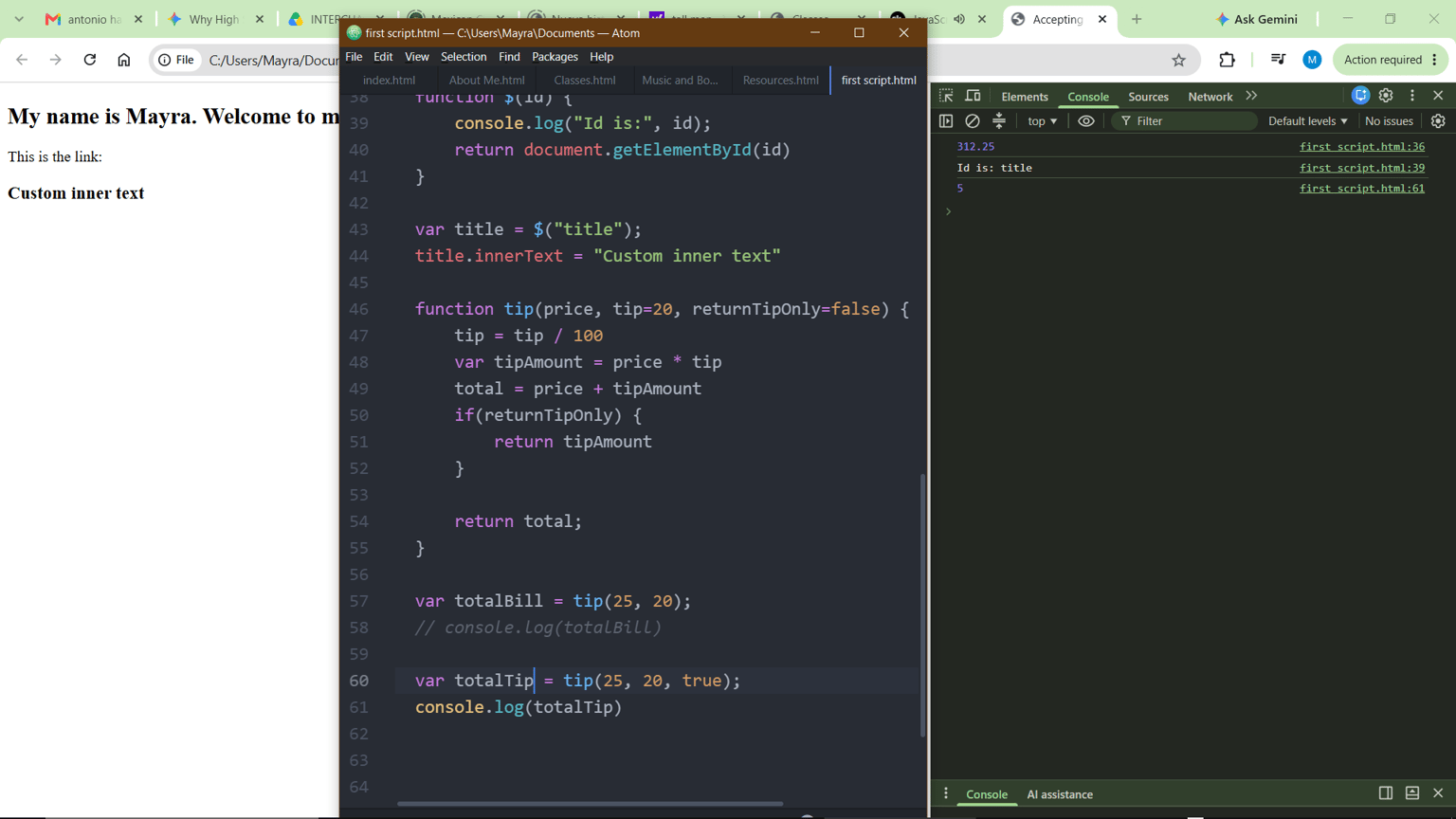Click the Atom editor vertical scrollbar
This screenshot has width=1456, height=819.
coord(922,605)
